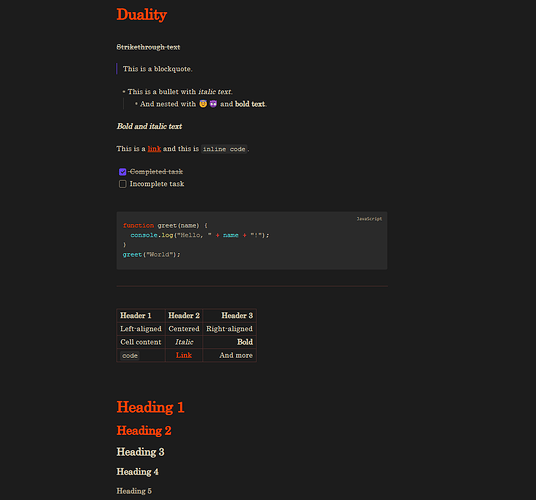The image size is (536, 500).
Task: Click the JavaScript language label in the code block
Action: [x=369, y=219]
